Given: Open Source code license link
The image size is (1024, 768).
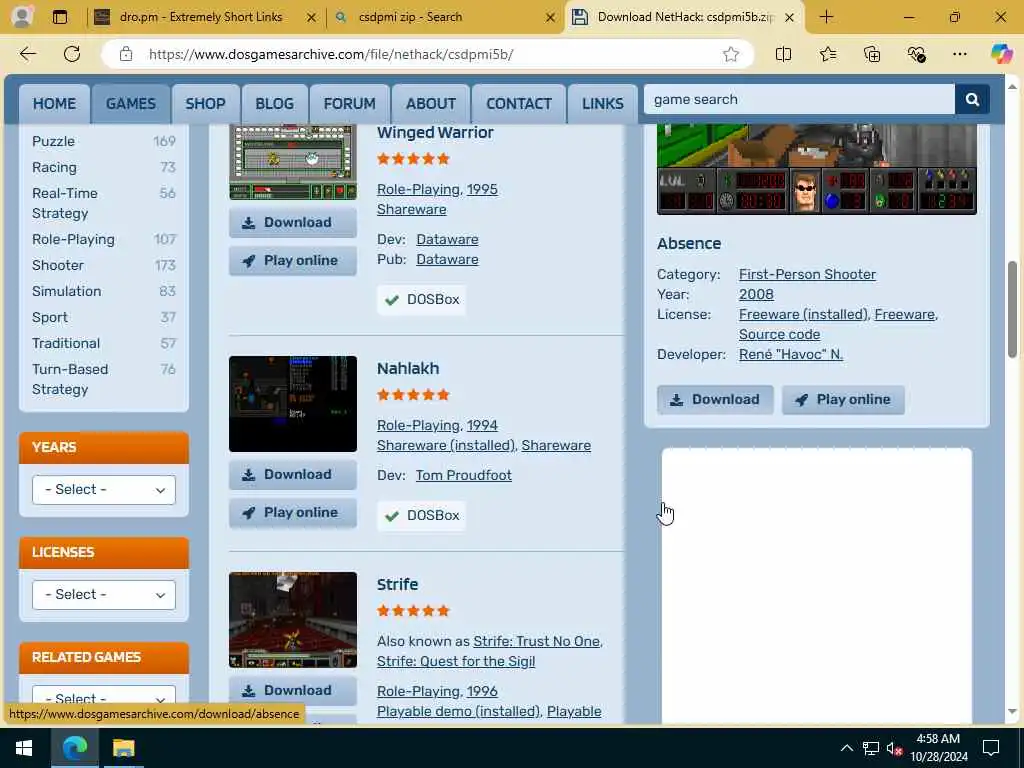Looking at the screenshot, I should click(779, 334).
